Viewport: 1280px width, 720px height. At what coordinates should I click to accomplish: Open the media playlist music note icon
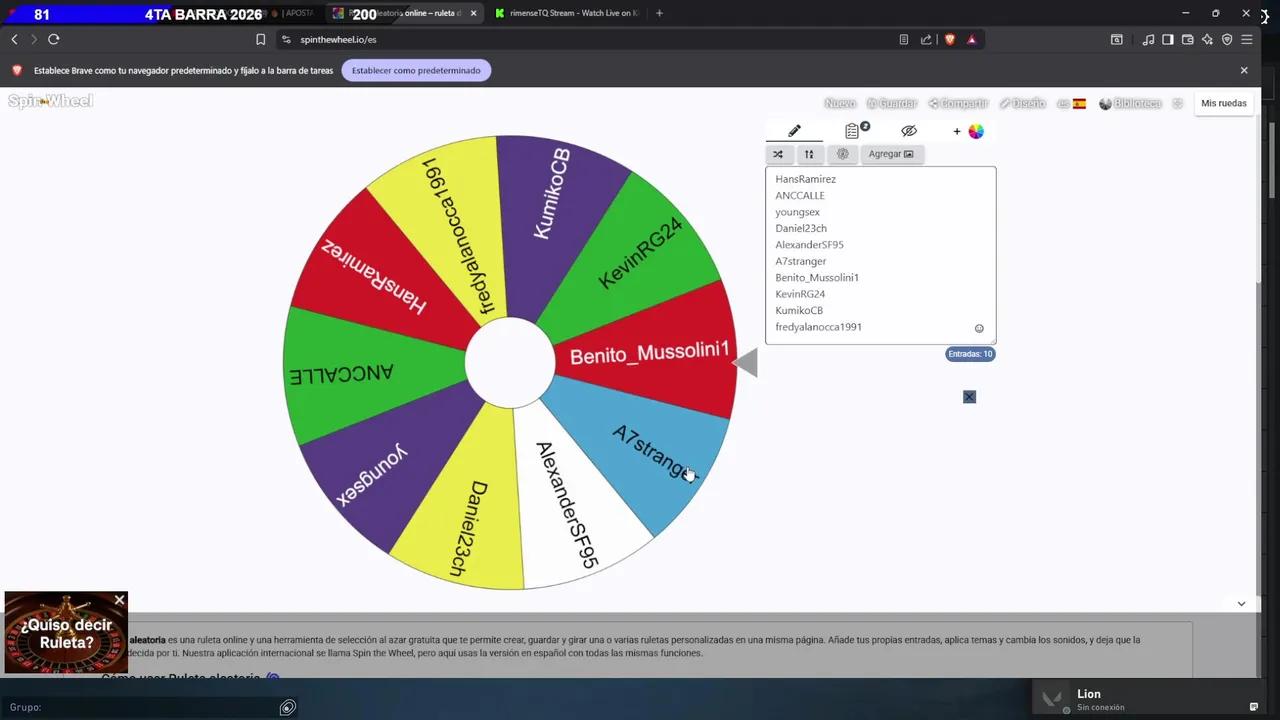coord(1148,40)
